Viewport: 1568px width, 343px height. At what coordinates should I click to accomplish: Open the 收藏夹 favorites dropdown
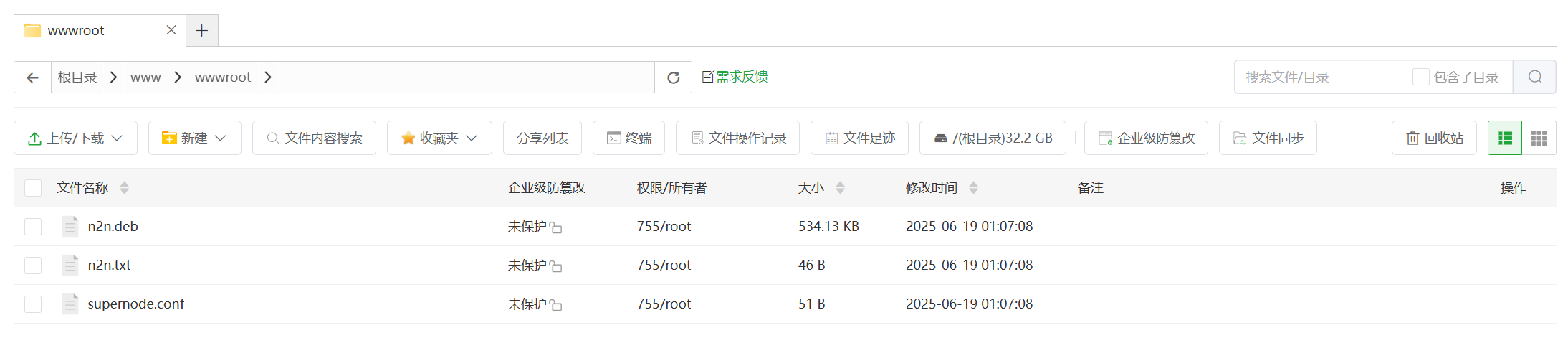[439, 138]
